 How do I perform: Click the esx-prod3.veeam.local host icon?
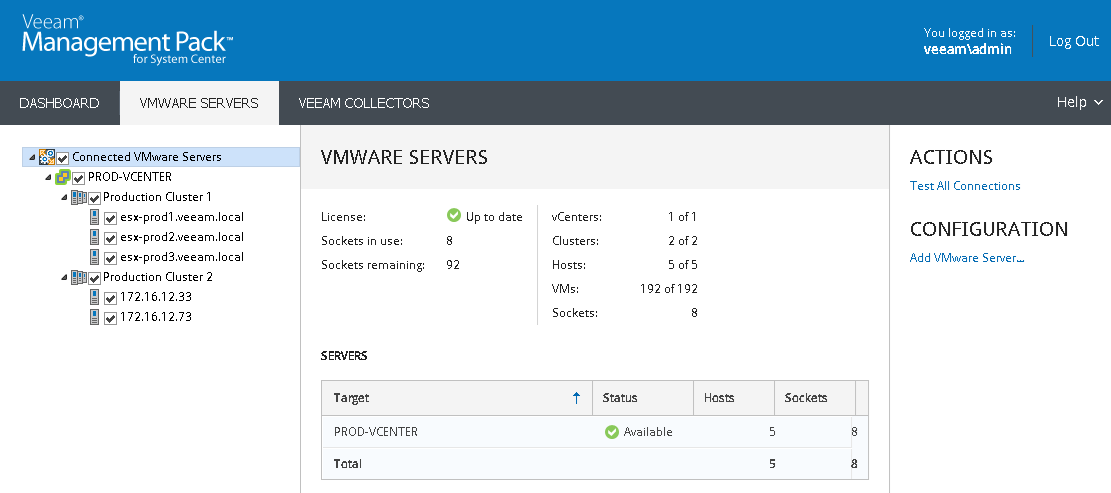pos(94,257)
